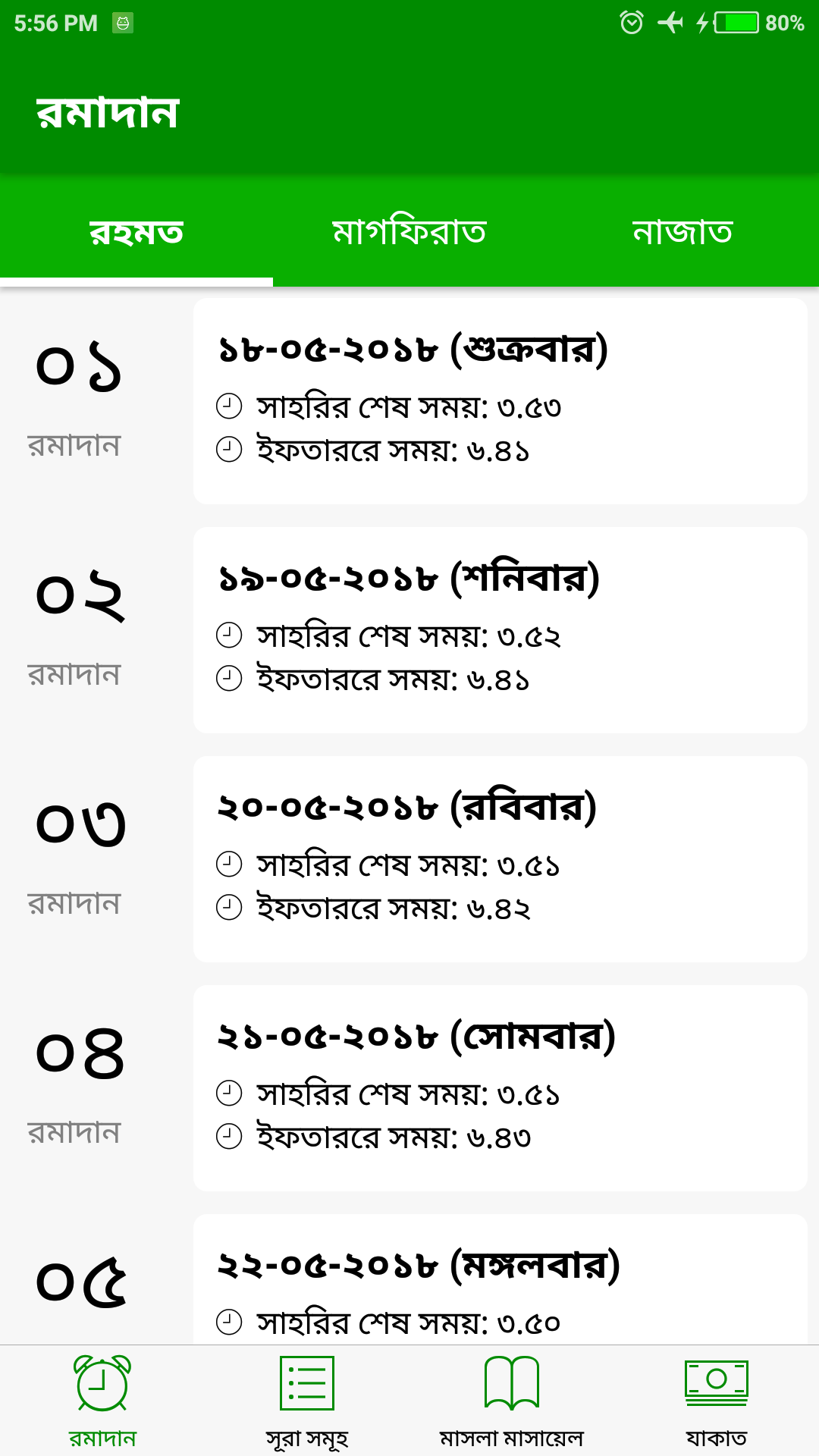Select the 21-05-2018 সোমবার entry
The image size is (819, 1456).
[x=500, y=1088]
